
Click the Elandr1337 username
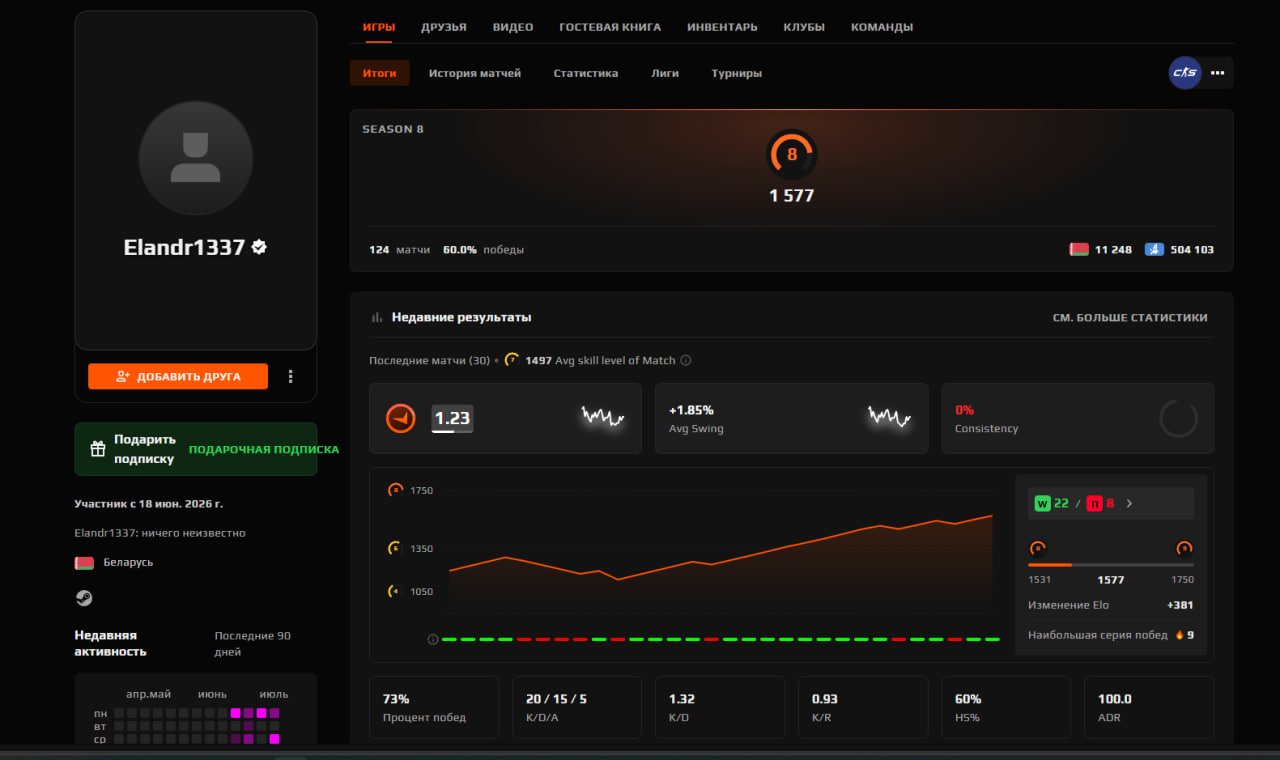(184, 247)
